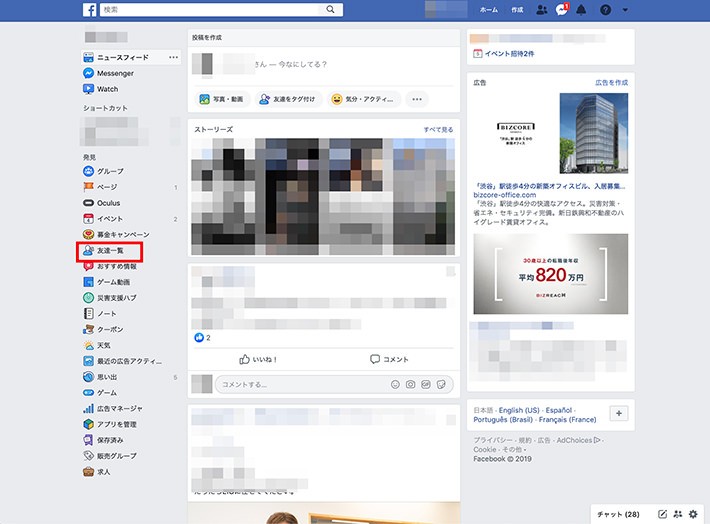
Task: Click the notifications bell icon
Action: pyautogui.click(x=582, y=10)
